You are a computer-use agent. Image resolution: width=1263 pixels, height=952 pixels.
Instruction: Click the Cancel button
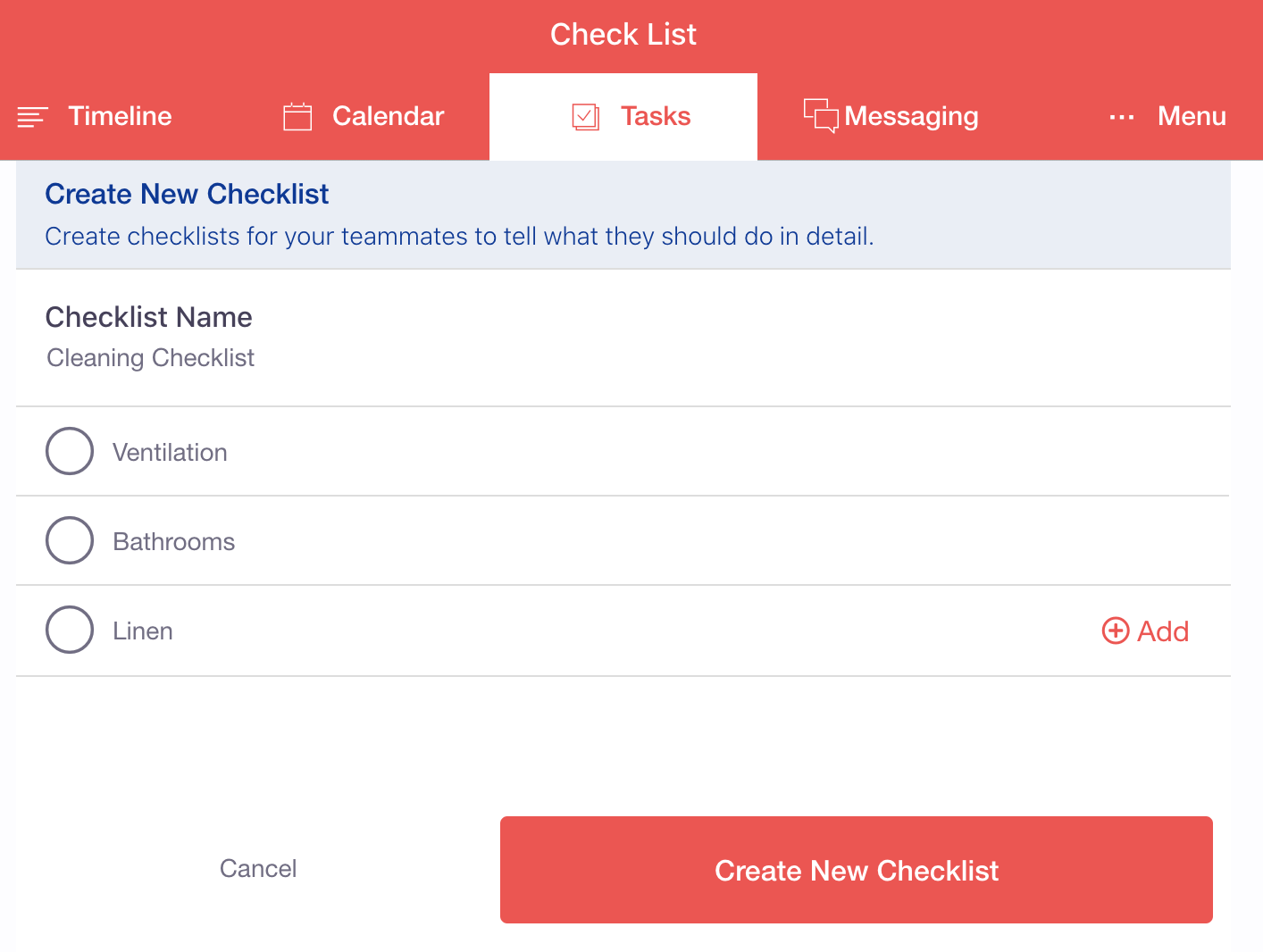(x=258, y=868)
